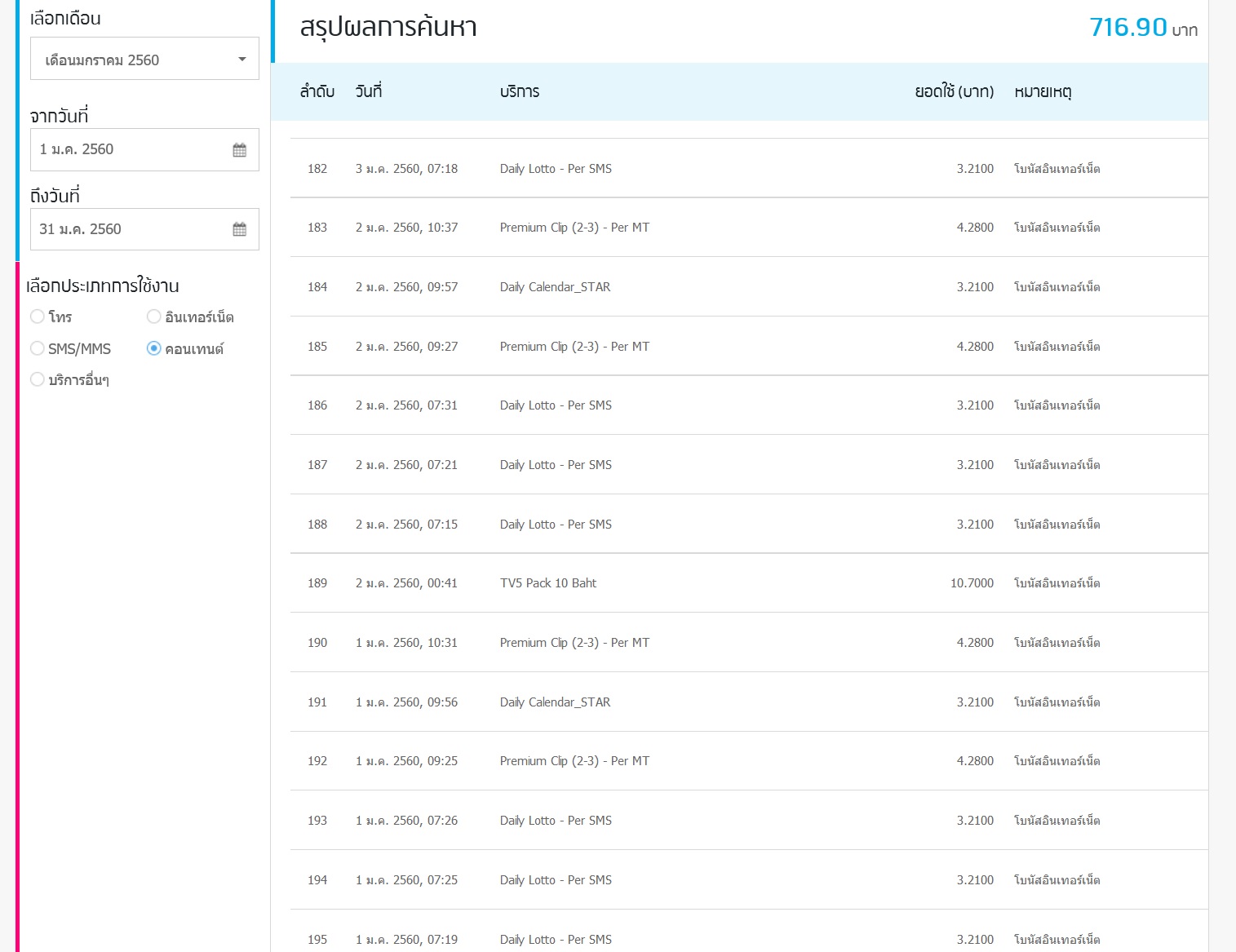The width and height of the screenshot is (1236, 952).
Task: Click the date 1 ม.ค. 2560, 09:56
Action: [407, 702]
